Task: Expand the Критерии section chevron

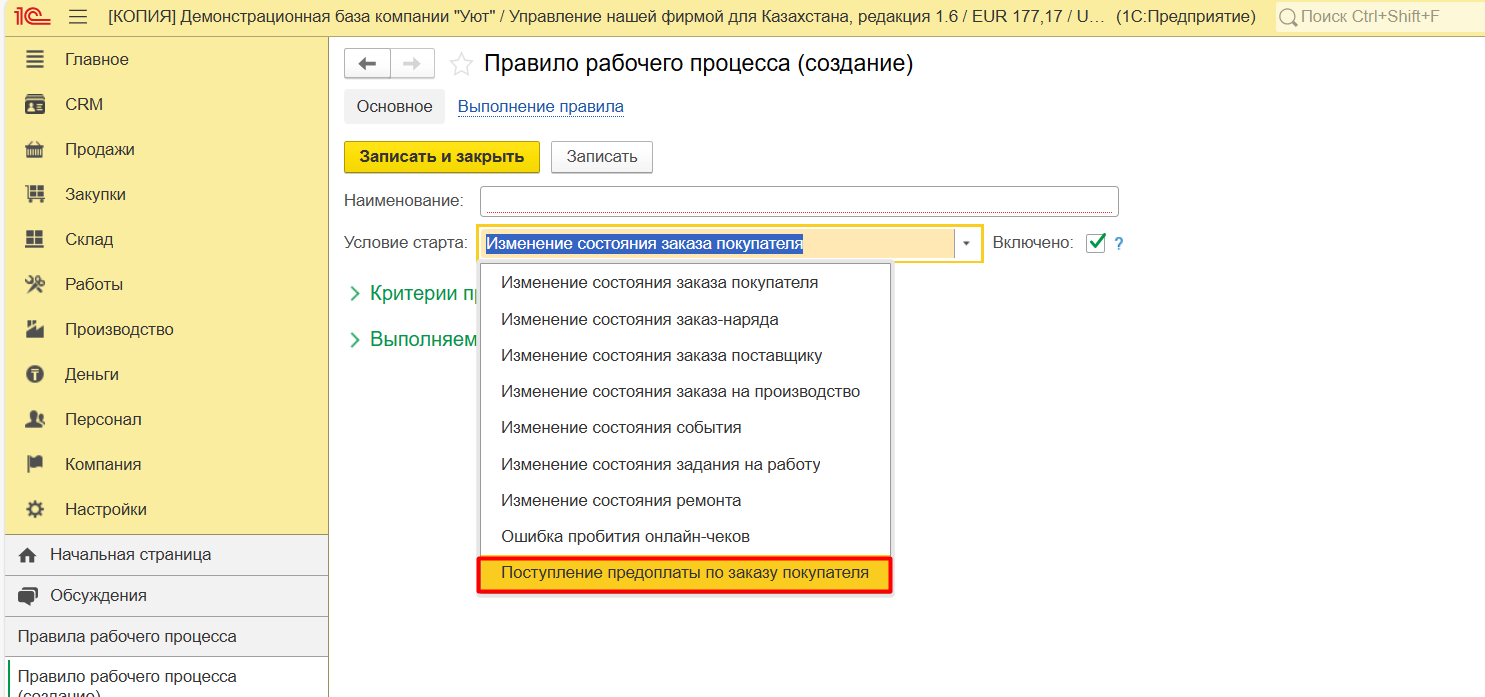Action: point(354,294)
